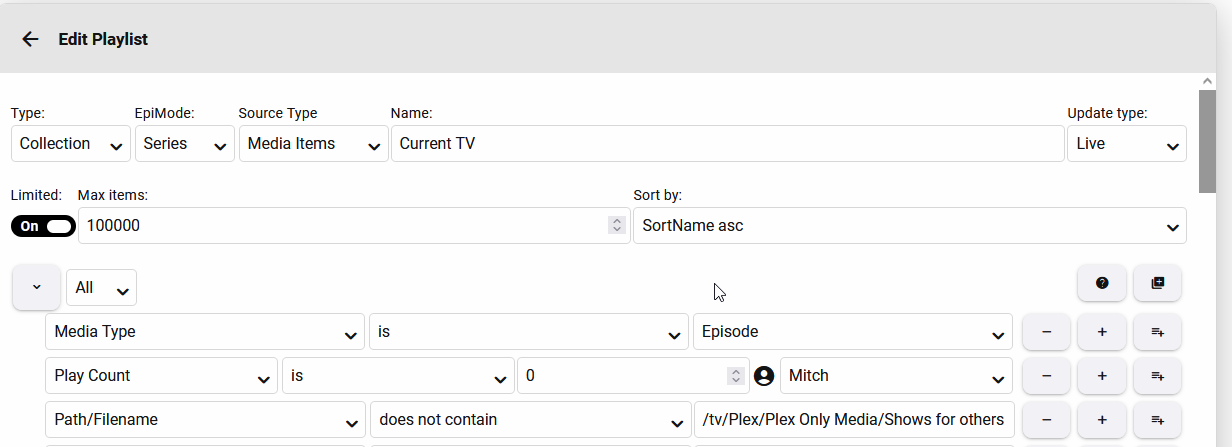The image size is (1232, 447).
Task: Click the add rule group icon
Action: [x=1157, y=284]
